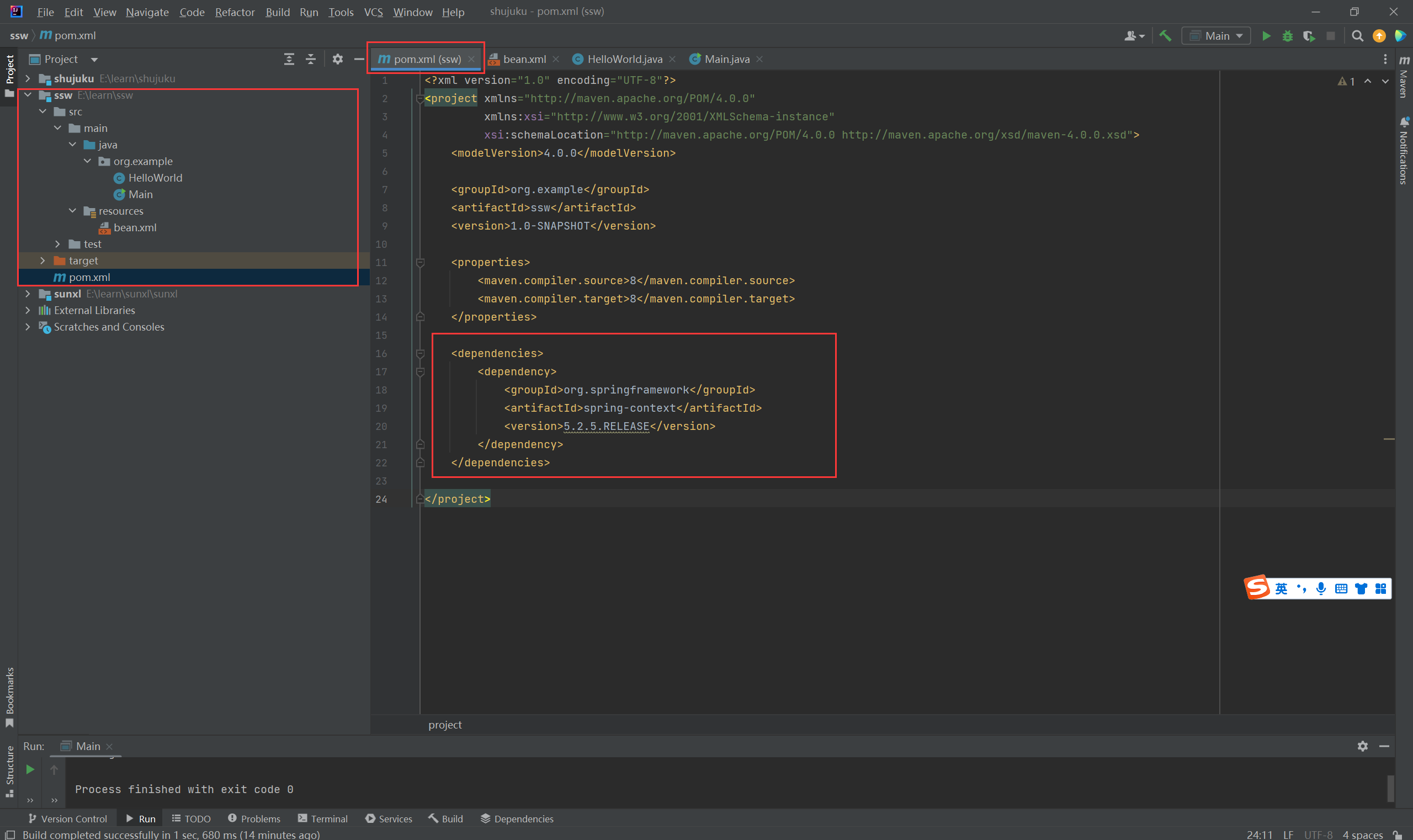Open bean.xml in the project tree
The height and width of the screenshot is (840, 1413).
(x=135, y=227)
